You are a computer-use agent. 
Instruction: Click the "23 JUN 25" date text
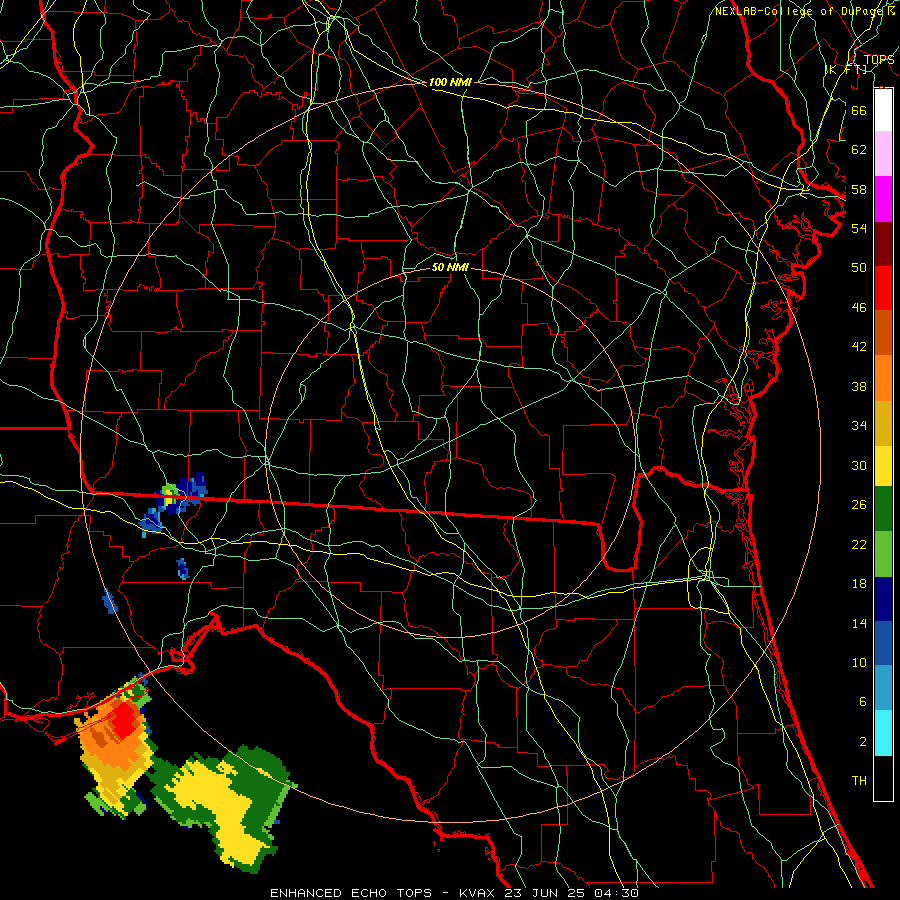point(546,893)
